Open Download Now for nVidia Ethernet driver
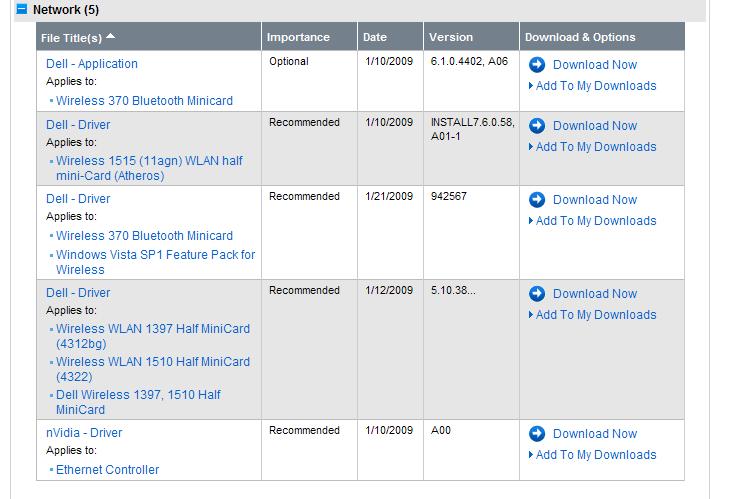The height and width of the screenshot is (499, 739). [595, 434]
